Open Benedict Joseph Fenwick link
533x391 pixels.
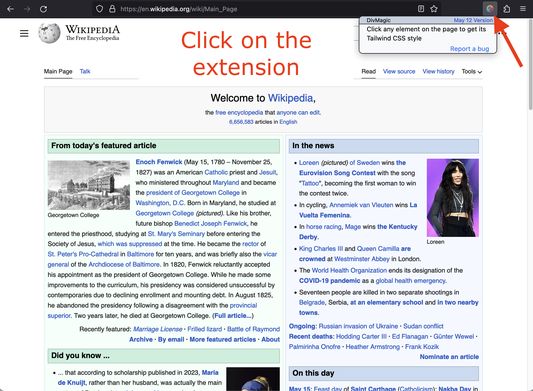[211, 223]
